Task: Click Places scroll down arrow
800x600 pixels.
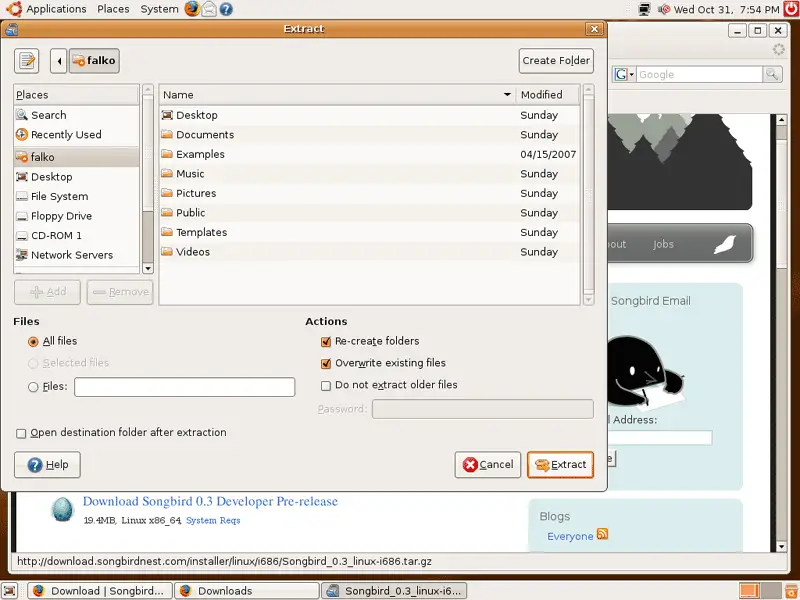Action: click(x=148, y=268)
